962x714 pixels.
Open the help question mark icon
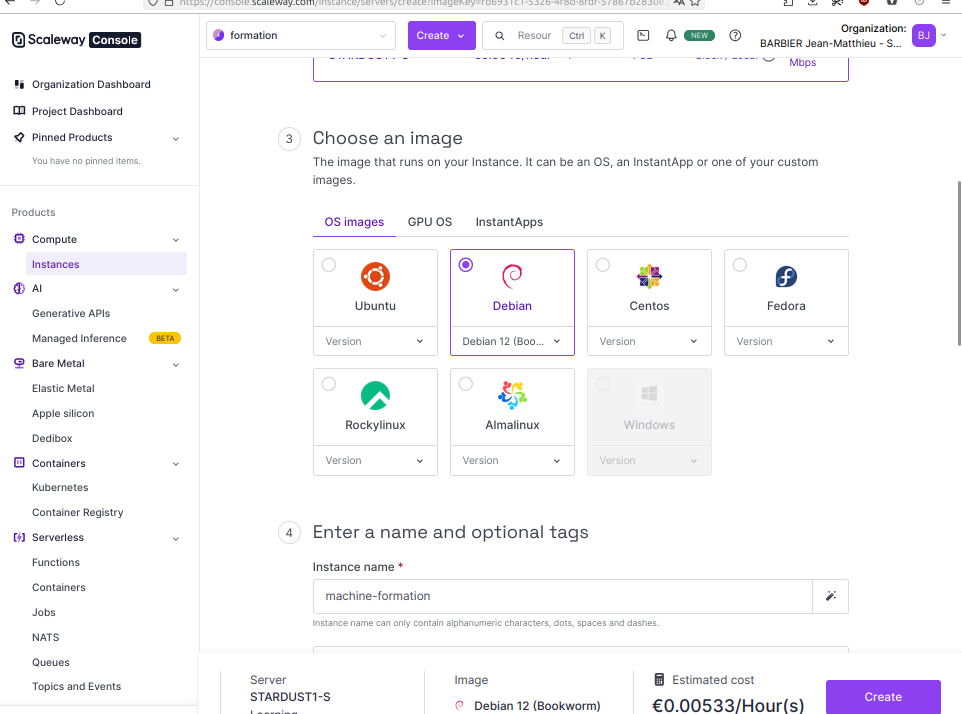point(735,36)
